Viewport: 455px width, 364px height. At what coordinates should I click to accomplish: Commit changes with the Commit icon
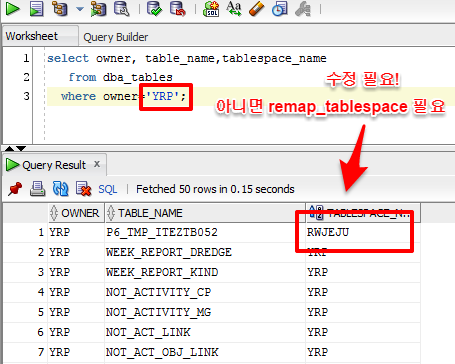click(x=155, y=9)
